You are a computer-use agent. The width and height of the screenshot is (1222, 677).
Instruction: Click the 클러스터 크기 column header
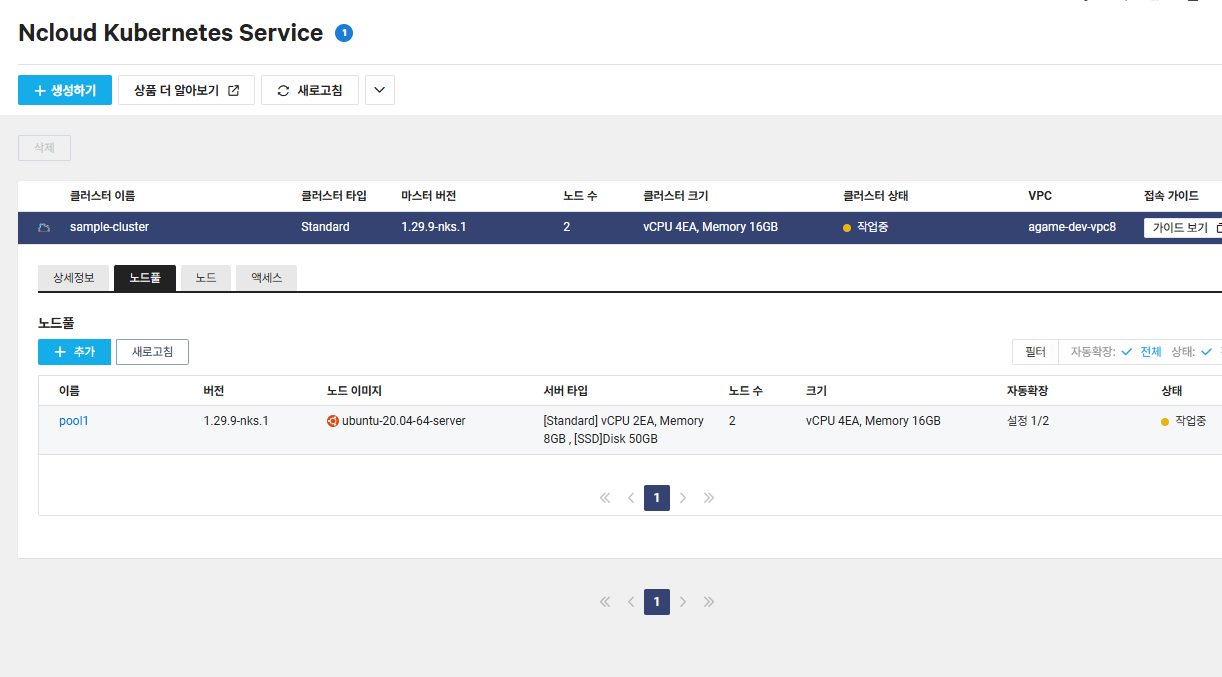point(676,196)
